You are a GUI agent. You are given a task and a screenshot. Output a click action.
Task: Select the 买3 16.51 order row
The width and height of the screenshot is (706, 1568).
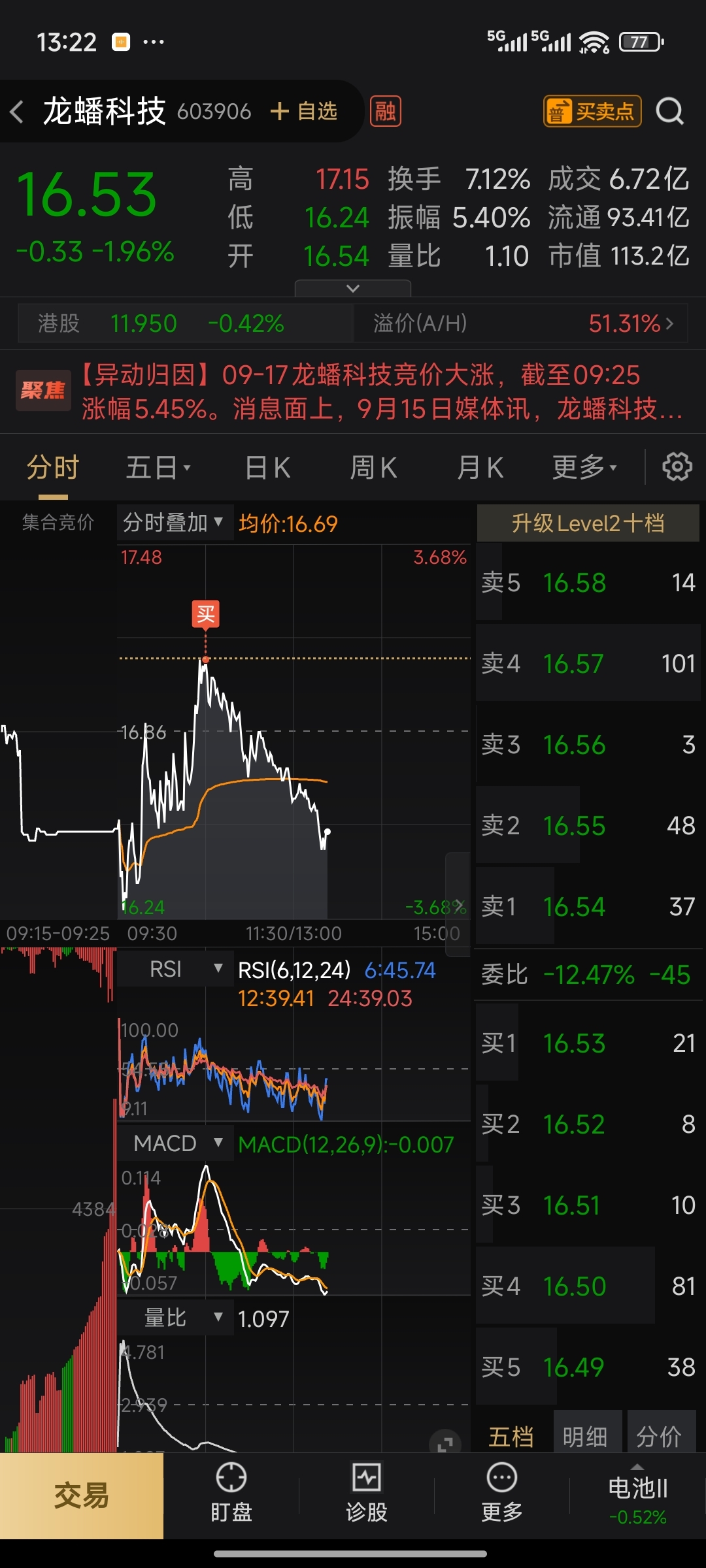click(588, 1205)
